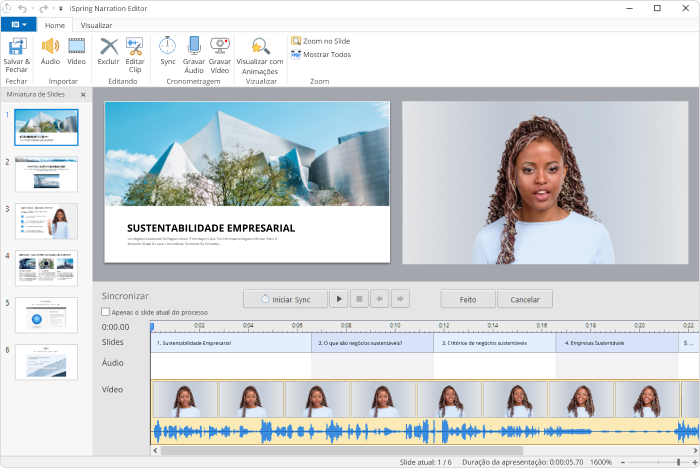The width and height of the screenshot is (700, 468).
Task: Start Gravar Vídeo recording
Action: (220, 55)
